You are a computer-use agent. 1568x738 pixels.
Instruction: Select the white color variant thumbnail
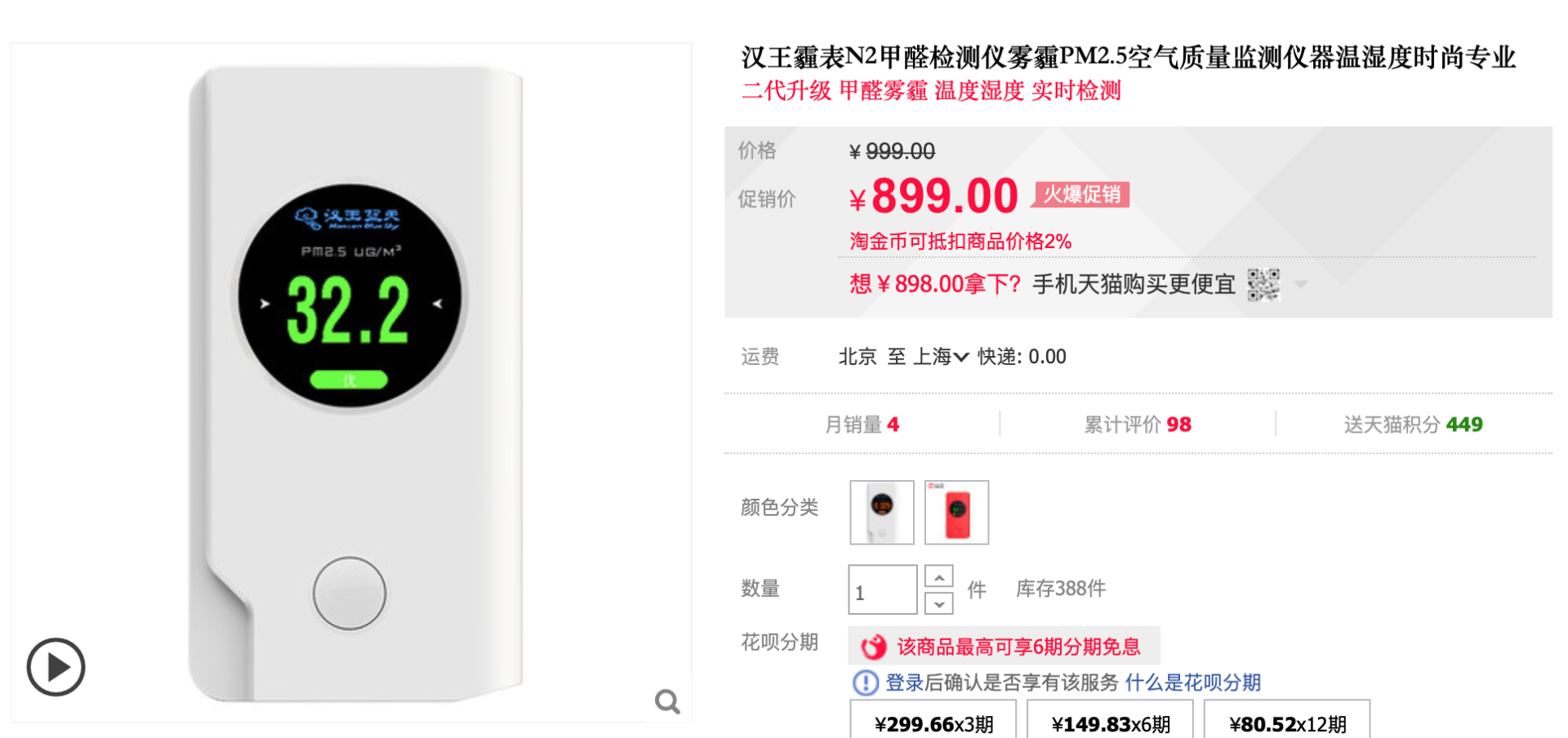click(881, 512)
